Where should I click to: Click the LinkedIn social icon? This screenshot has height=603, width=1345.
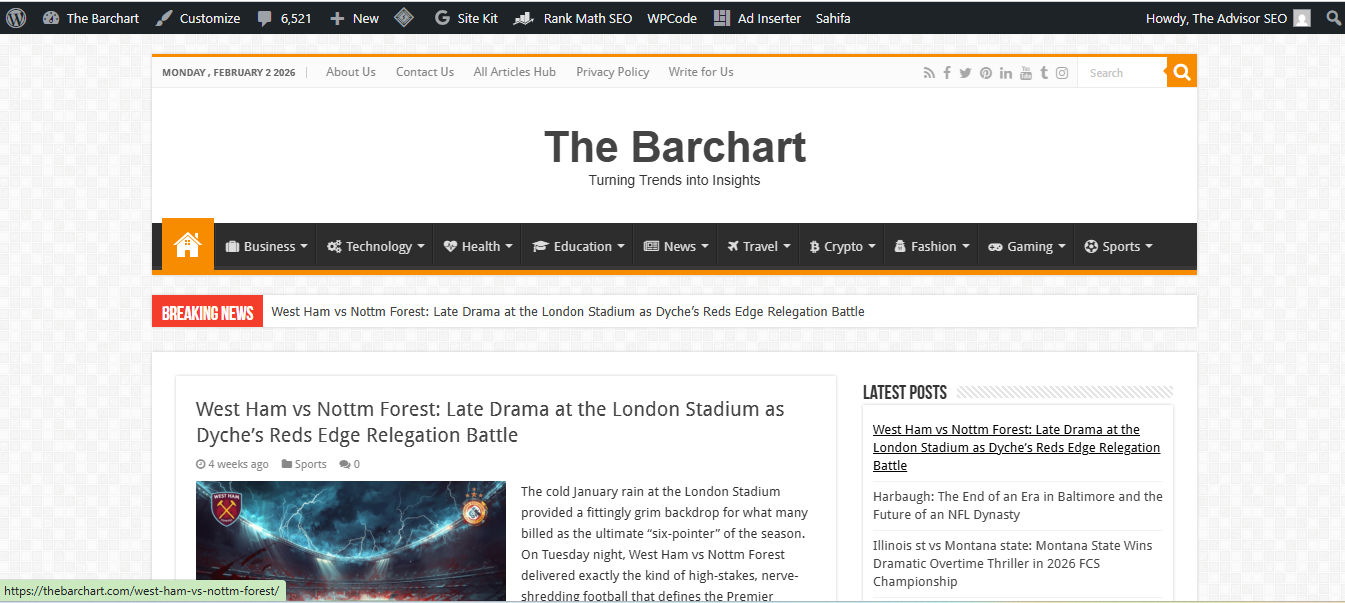(x=1005, y=73)
